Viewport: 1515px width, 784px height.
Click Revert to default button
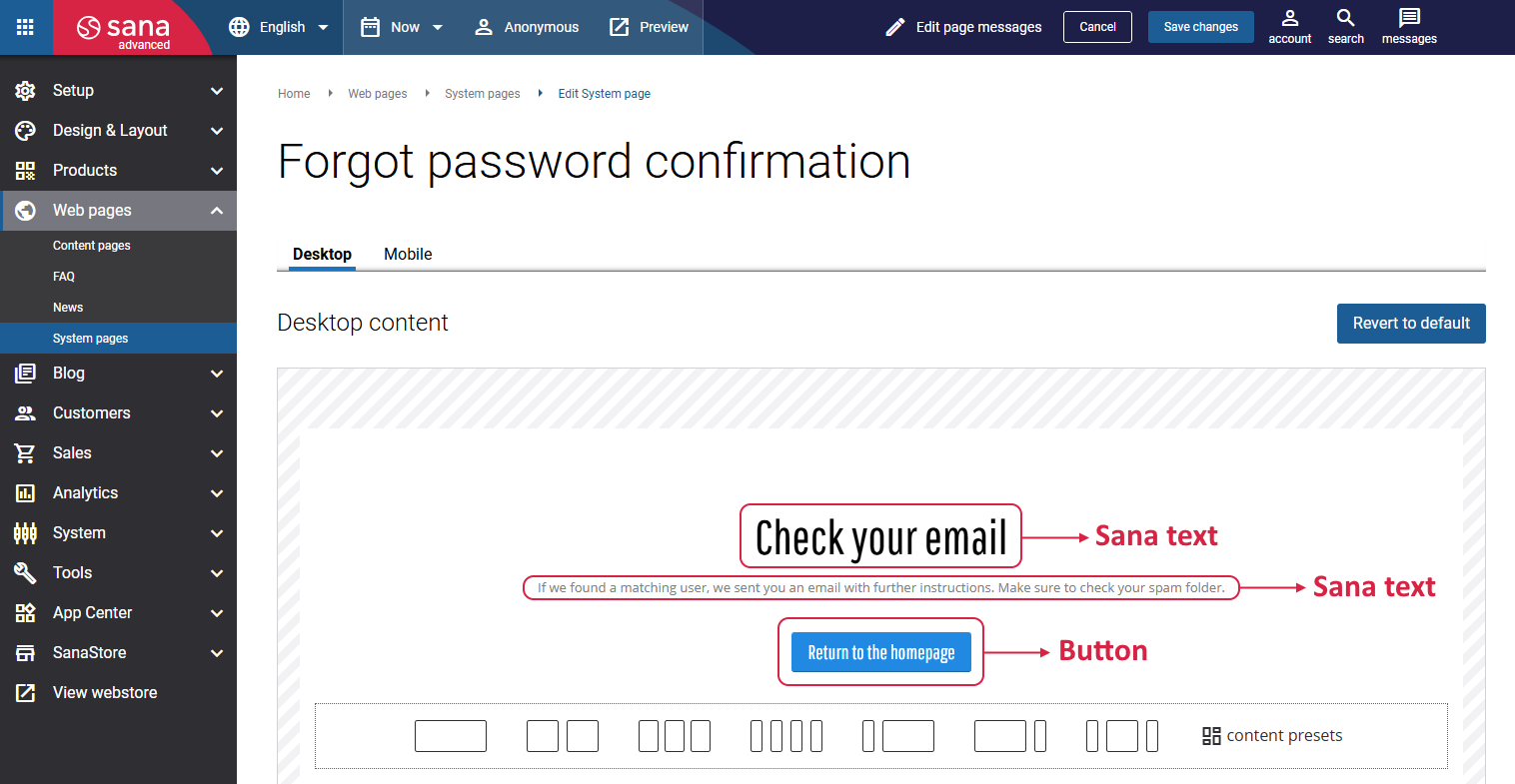1411,324
